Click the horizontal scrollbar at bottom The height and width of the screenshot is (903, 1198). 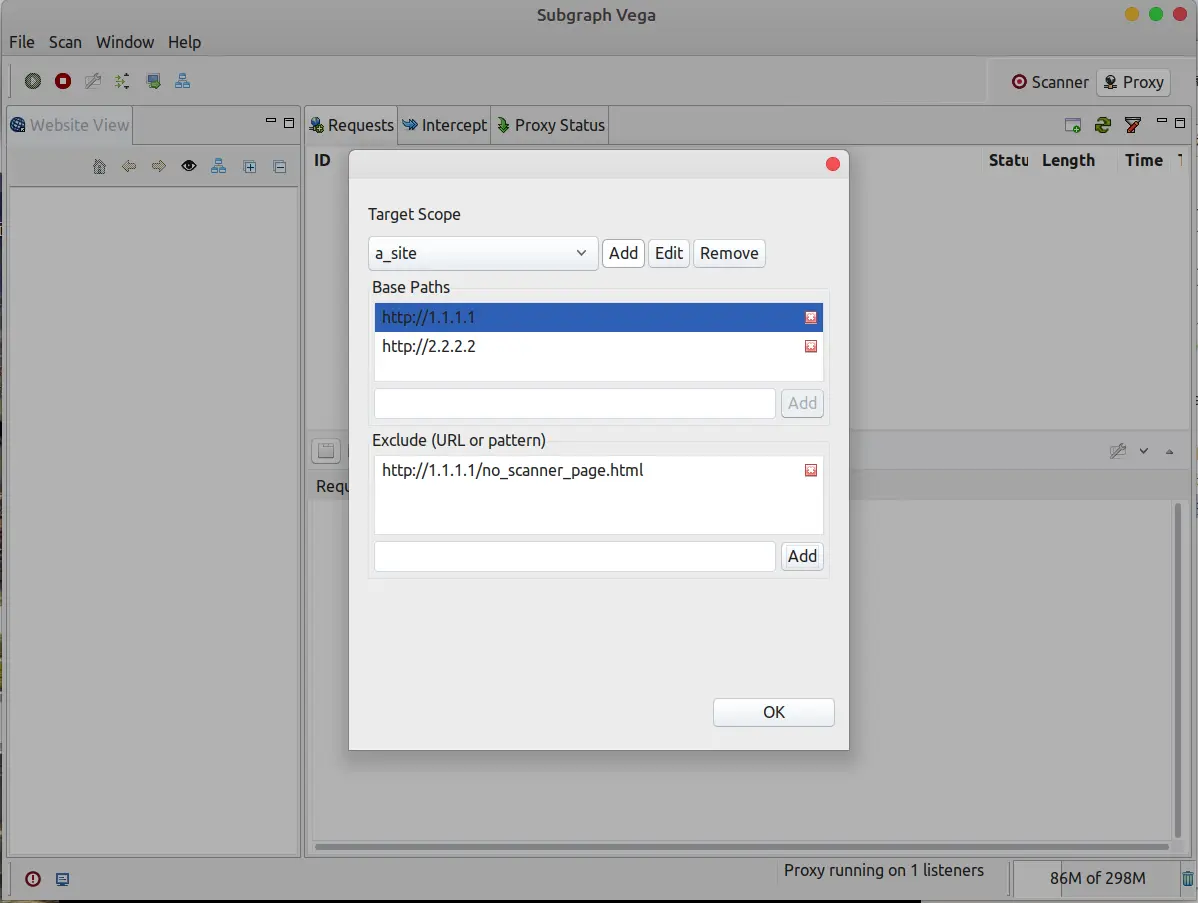(741, 846)
